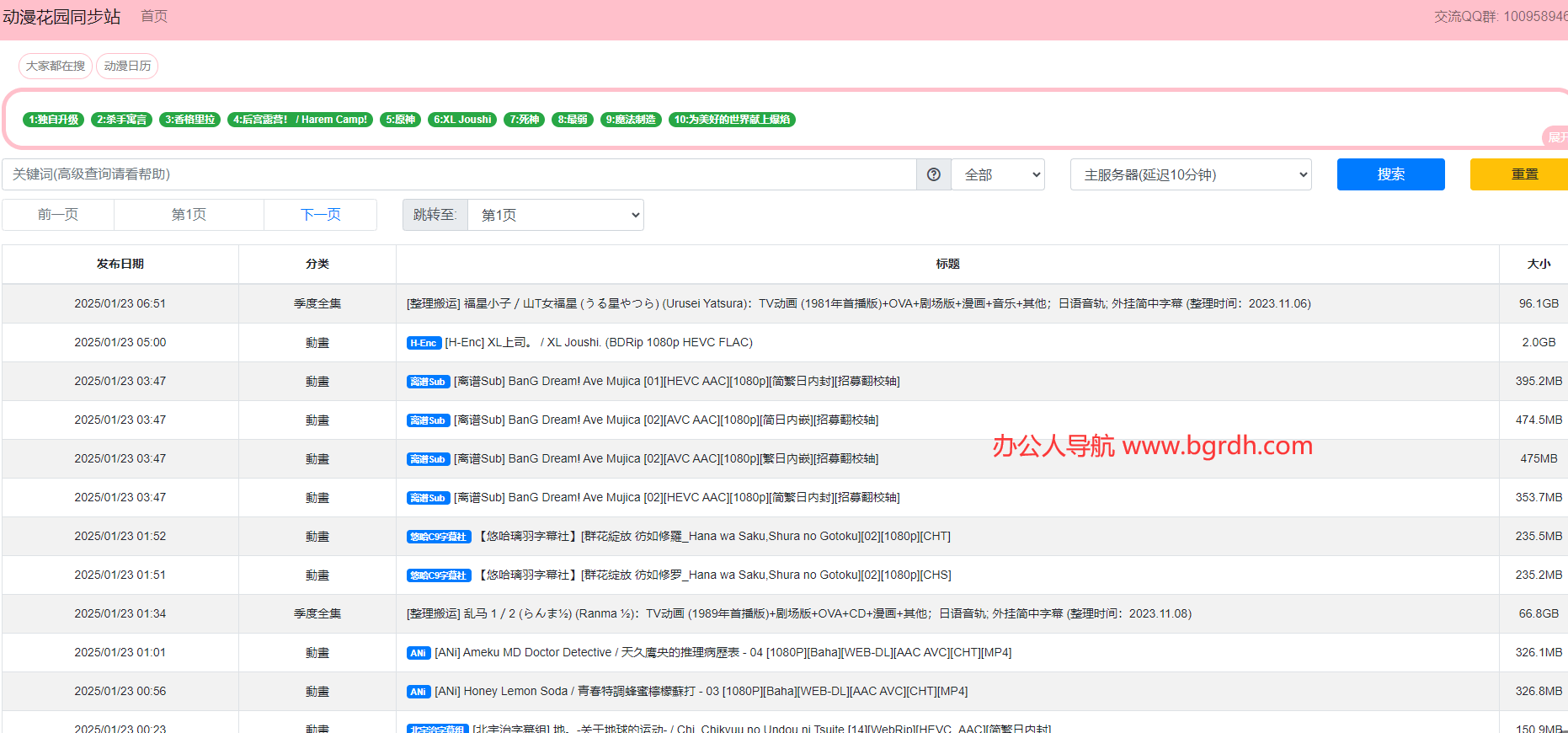This screenshot has width=1568, height=733.
Task: Switch to the 大家都在搜 tab
Action: pos(56,66)
